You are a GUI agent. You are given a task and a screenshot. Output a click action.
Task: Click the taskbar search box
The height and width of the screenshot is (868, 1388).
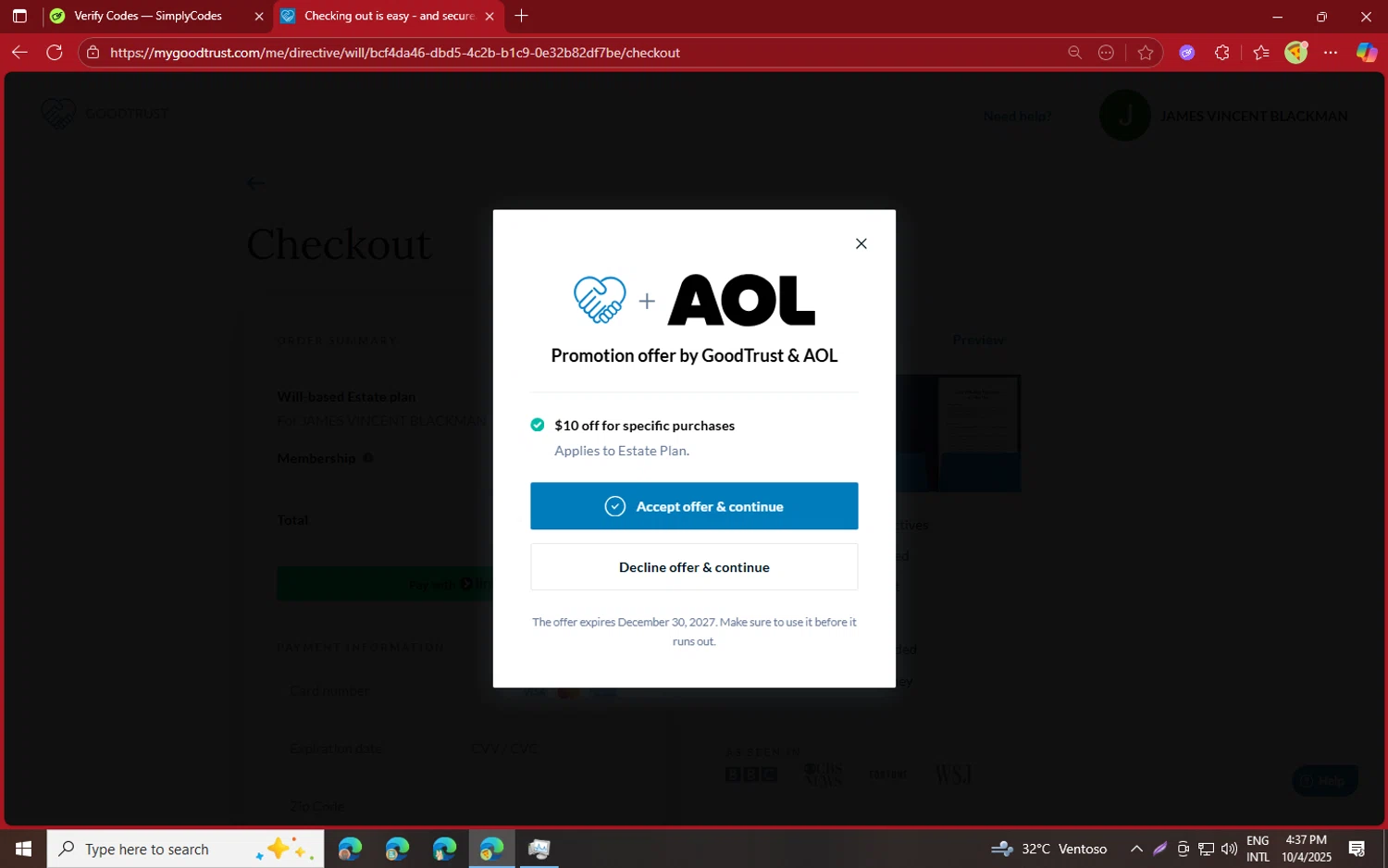pyautogui.click(x=185, y=849)
